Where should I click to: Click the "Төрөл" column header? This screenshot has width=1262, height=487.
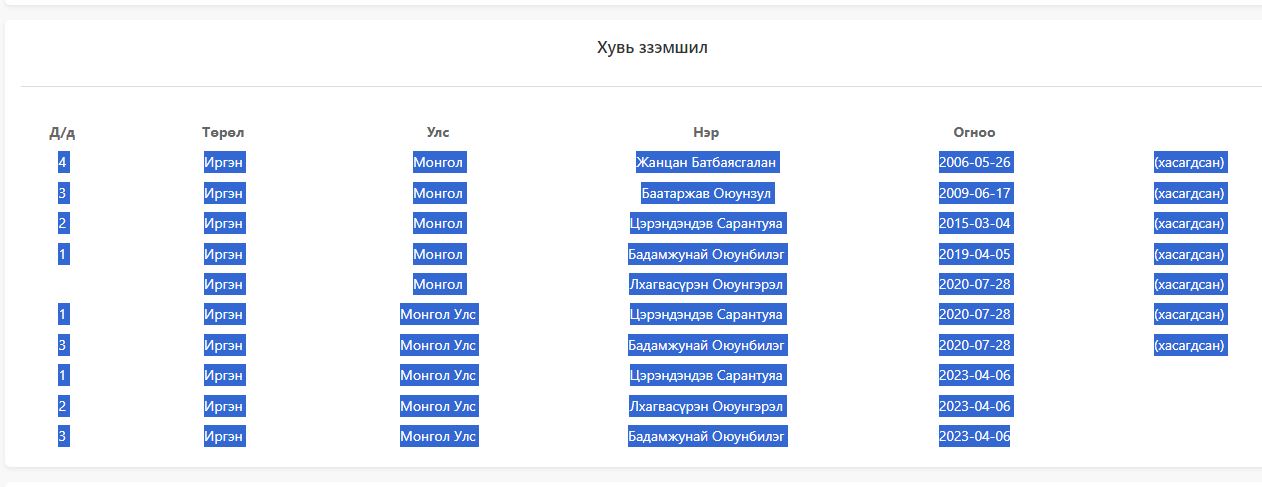(223, 132)
